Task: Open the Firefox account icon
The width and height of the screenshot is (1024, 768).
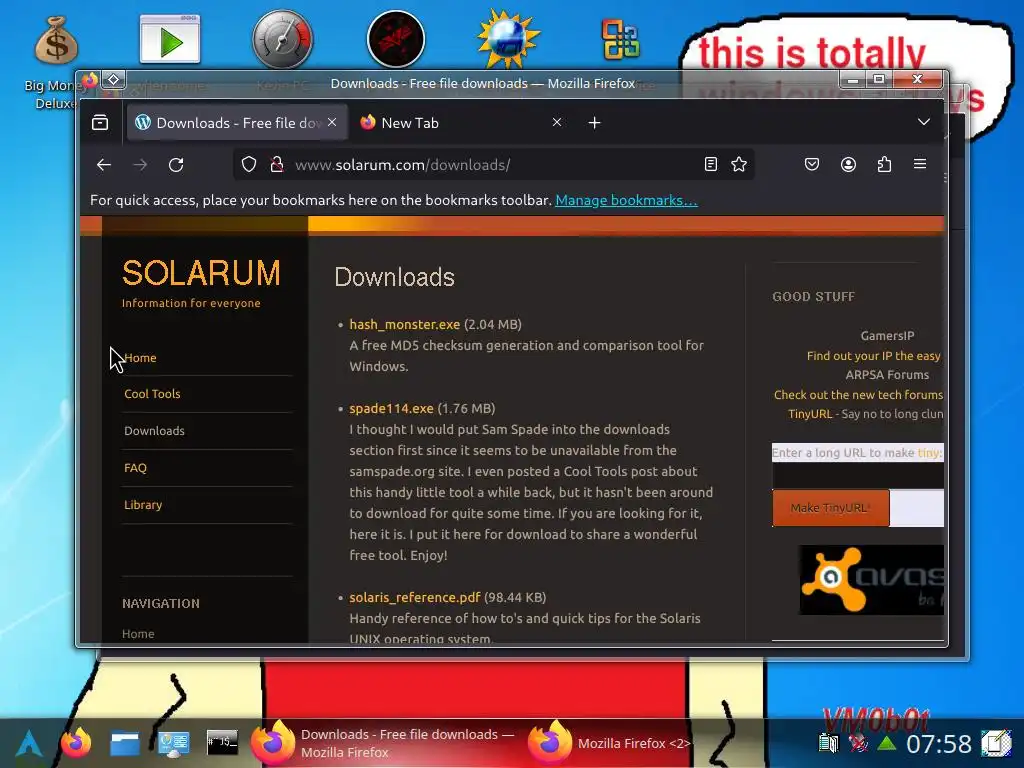Action: tap(848, 165)
